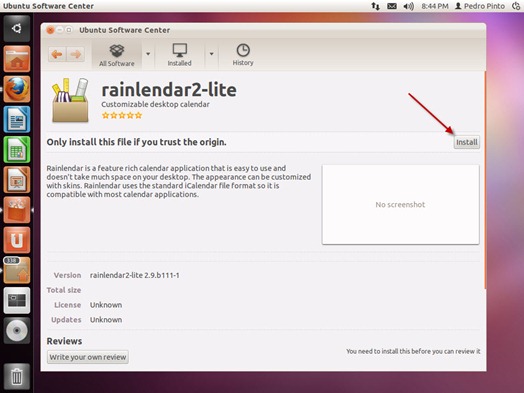Open Ubuntu One from the launcher
524x393 pixels.
pyautogui.click(x=17, y=240)
